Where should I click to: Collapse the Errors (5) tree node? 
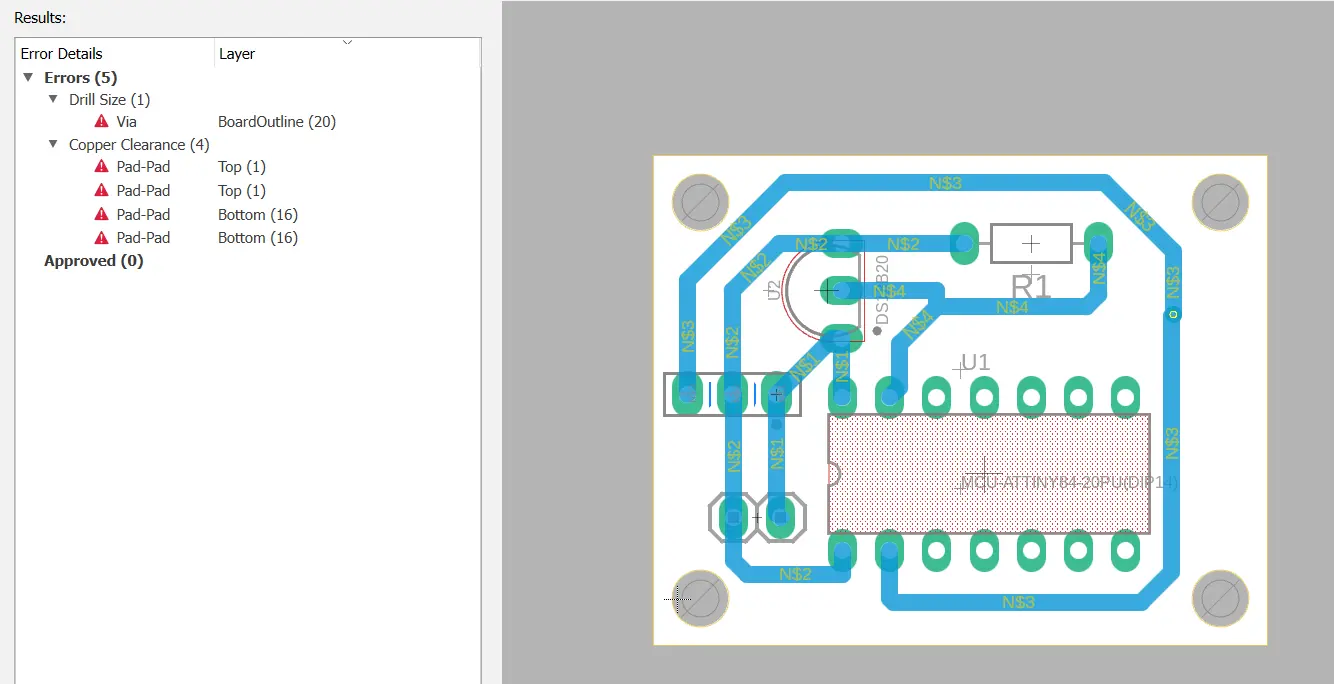pyautogui.click(x=28, y=77)
